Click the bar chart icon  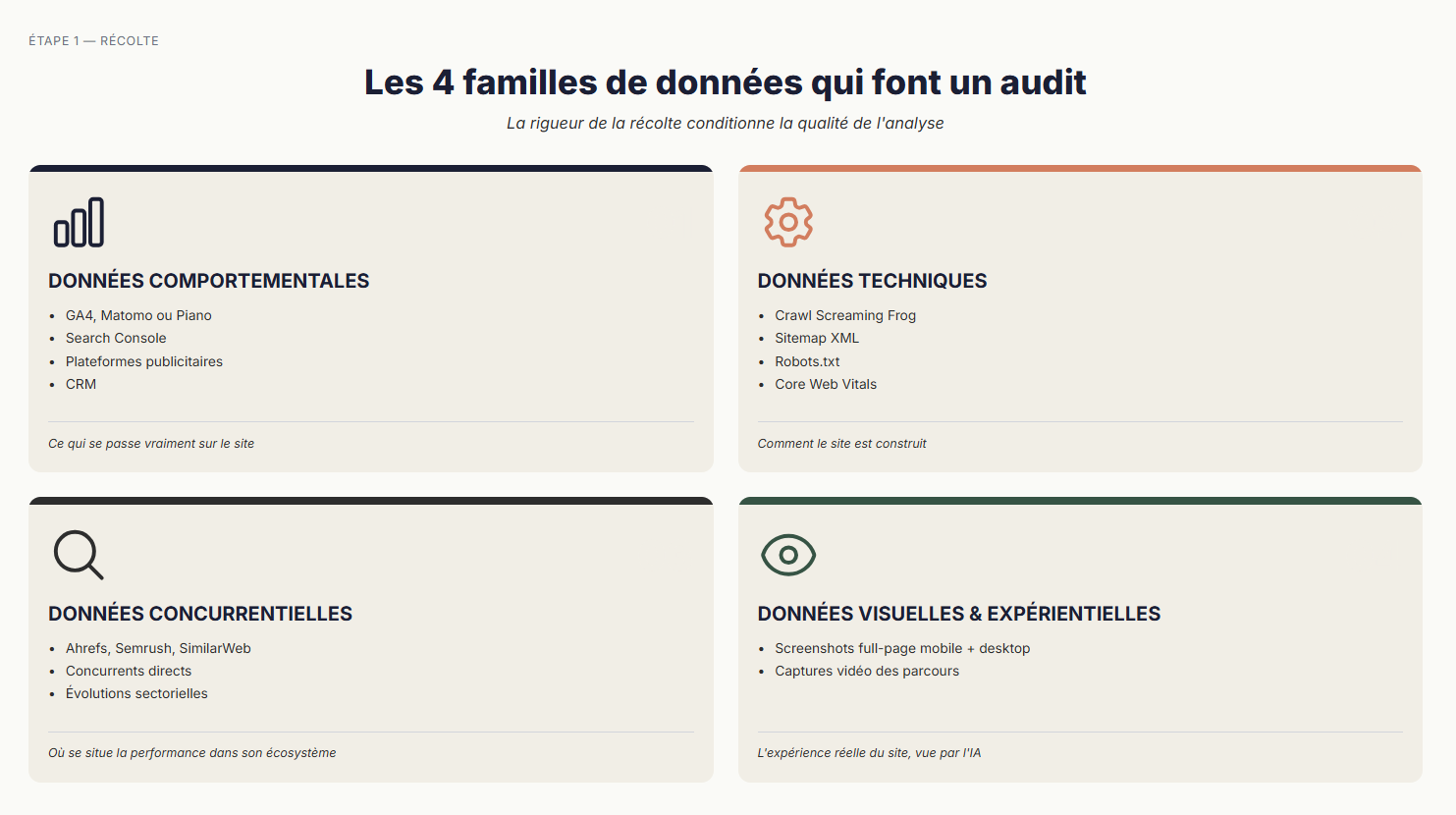click(79, 222)
